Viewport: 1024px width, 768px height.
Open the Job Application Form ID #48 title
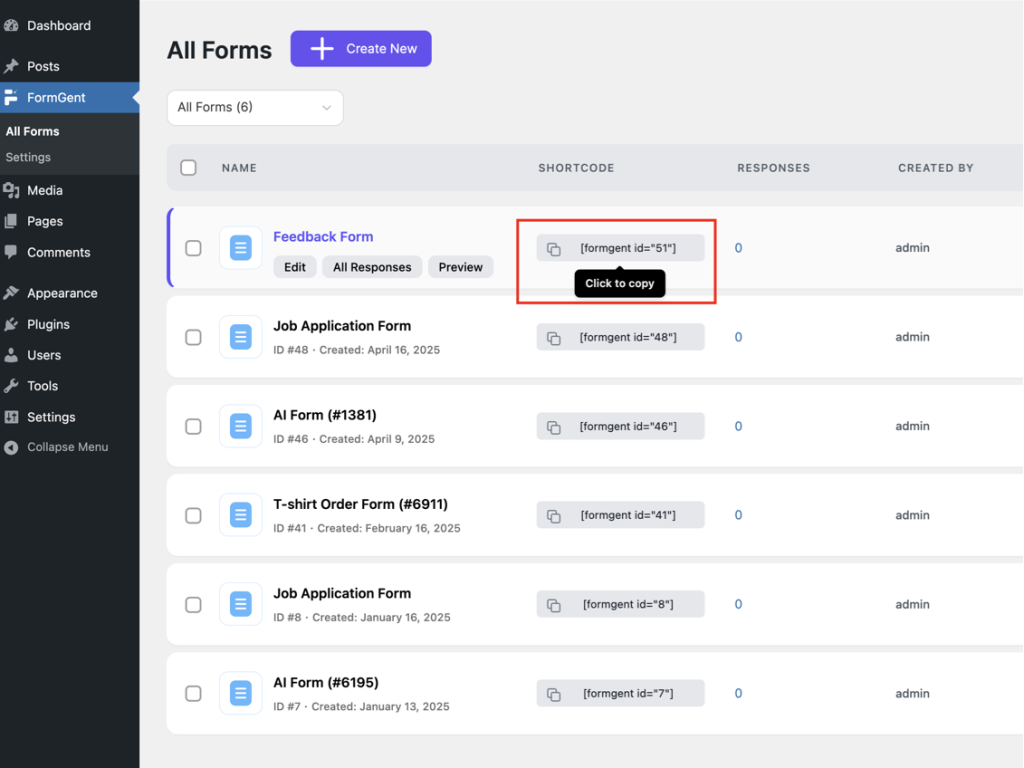pyautogui.click(x=342, y=326)
